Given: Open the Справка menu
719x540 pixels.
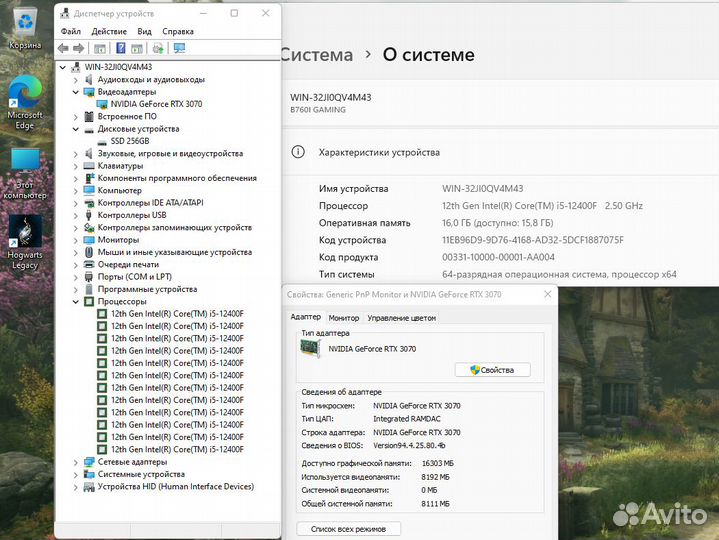Looking at the screenshot, I should [x=178, y=31].
